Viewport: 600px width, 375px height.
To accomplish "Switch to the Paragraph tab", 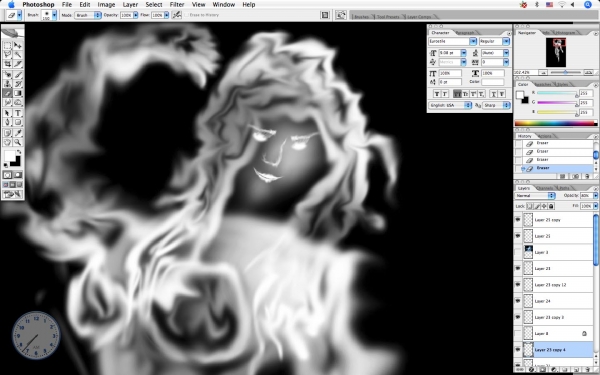I will tap(465, 33).
